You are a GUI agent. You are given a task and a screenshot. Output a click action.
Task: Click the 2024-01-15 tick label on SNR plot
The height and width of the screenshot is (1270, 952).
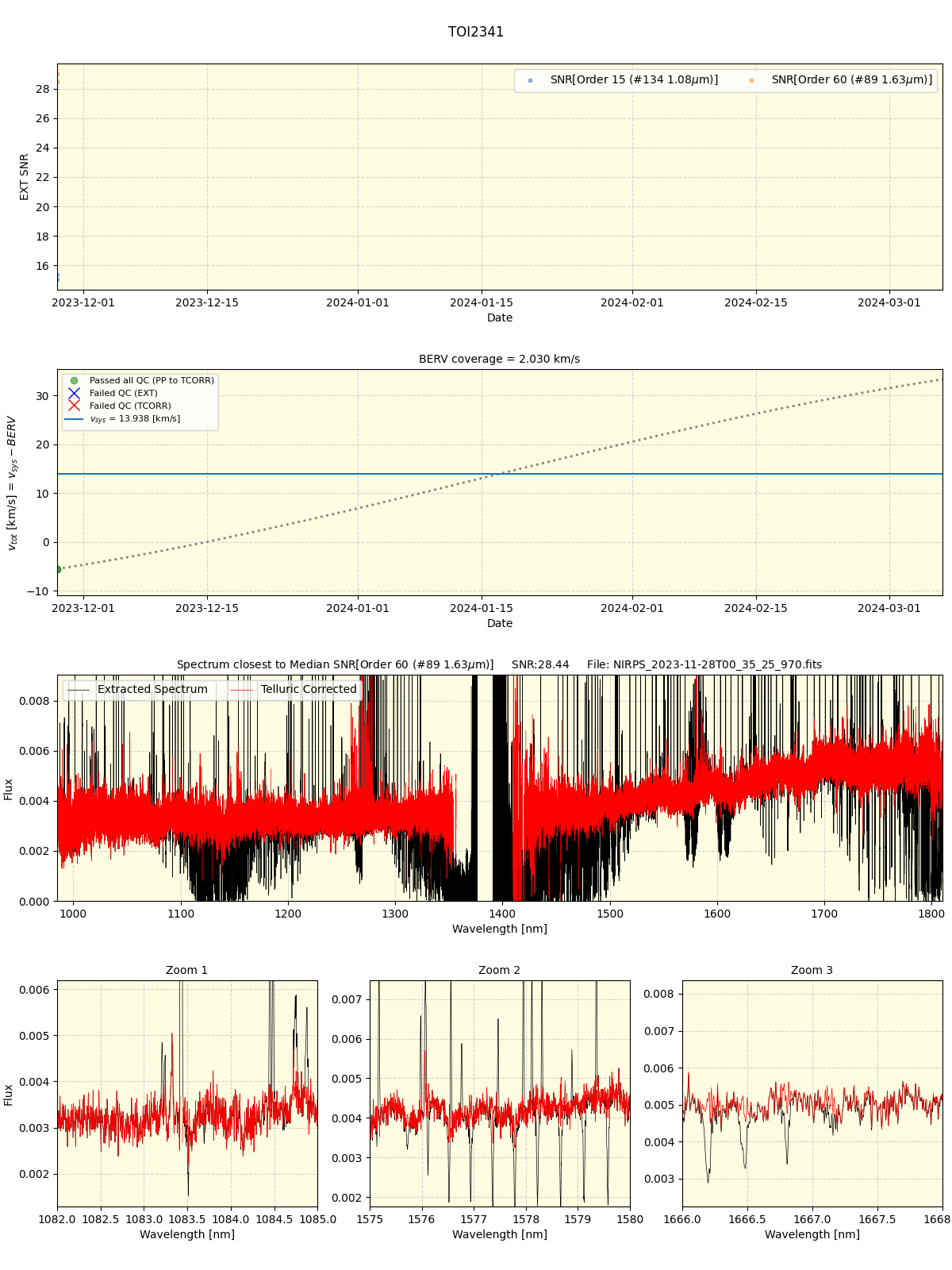482,302
